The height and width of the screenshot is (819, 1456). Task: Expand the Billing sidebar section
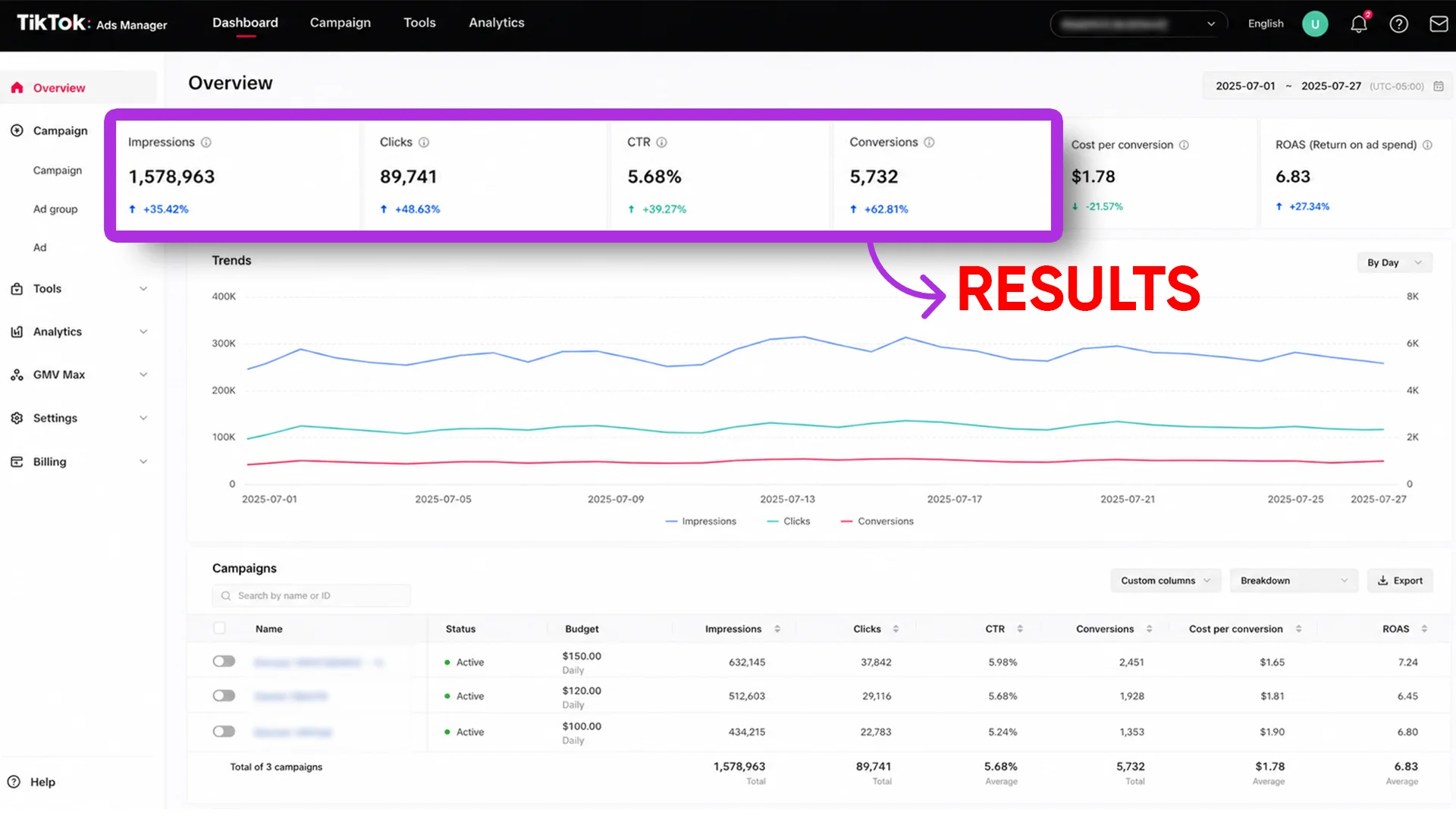point(143,462)
